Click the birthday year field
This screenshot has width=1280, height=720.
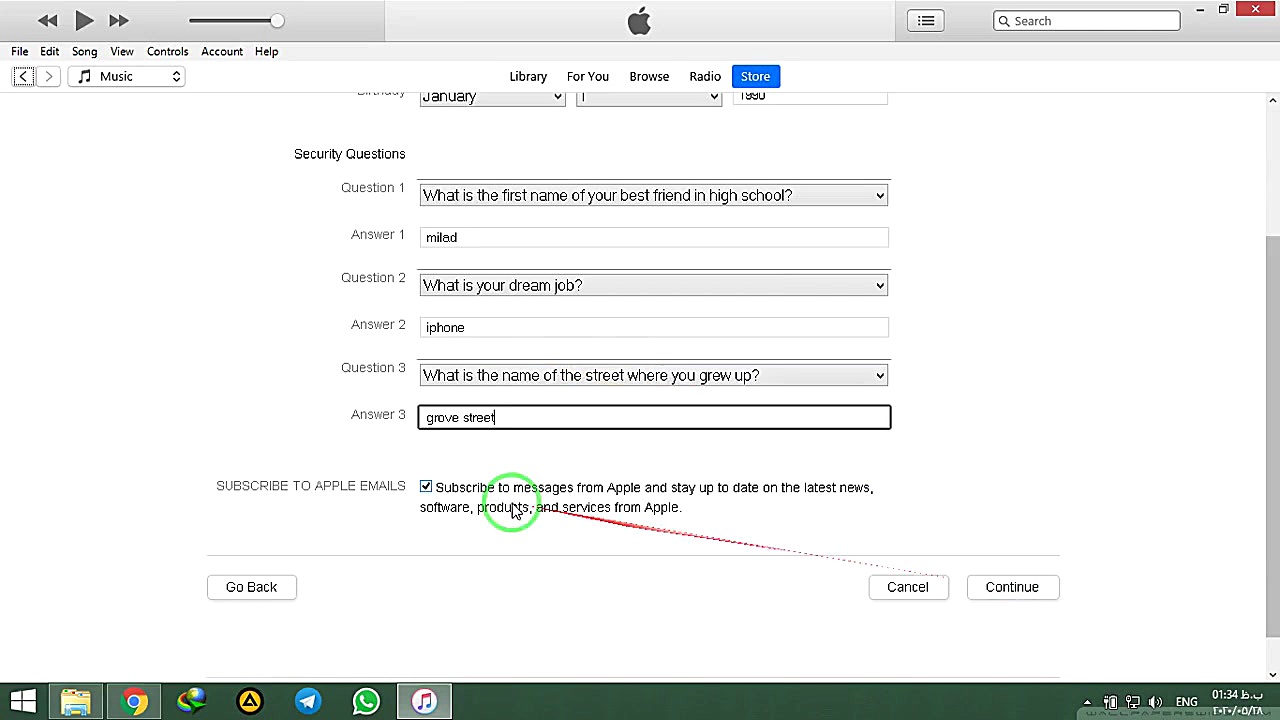(x=811, y=97)
